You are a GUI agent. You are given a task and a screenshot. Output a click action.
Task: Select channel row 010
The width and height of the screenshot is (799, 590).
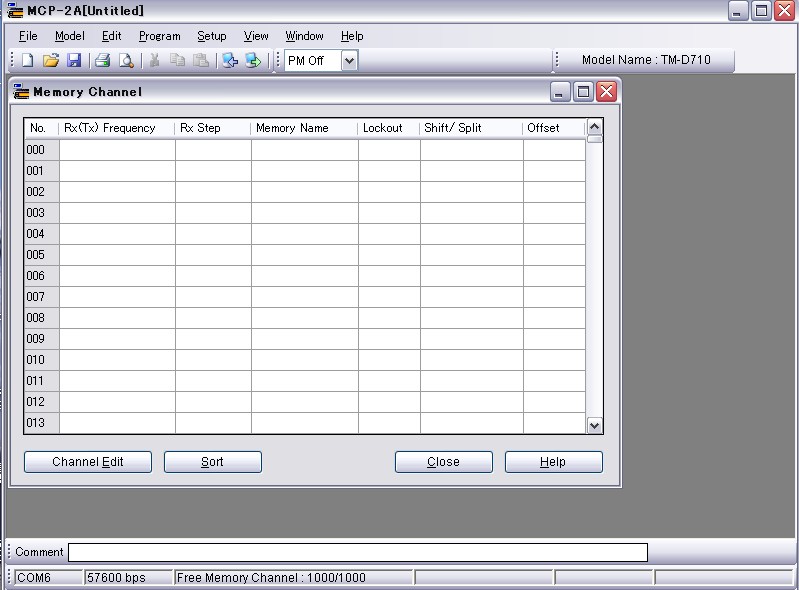click(x=305, y=360)
